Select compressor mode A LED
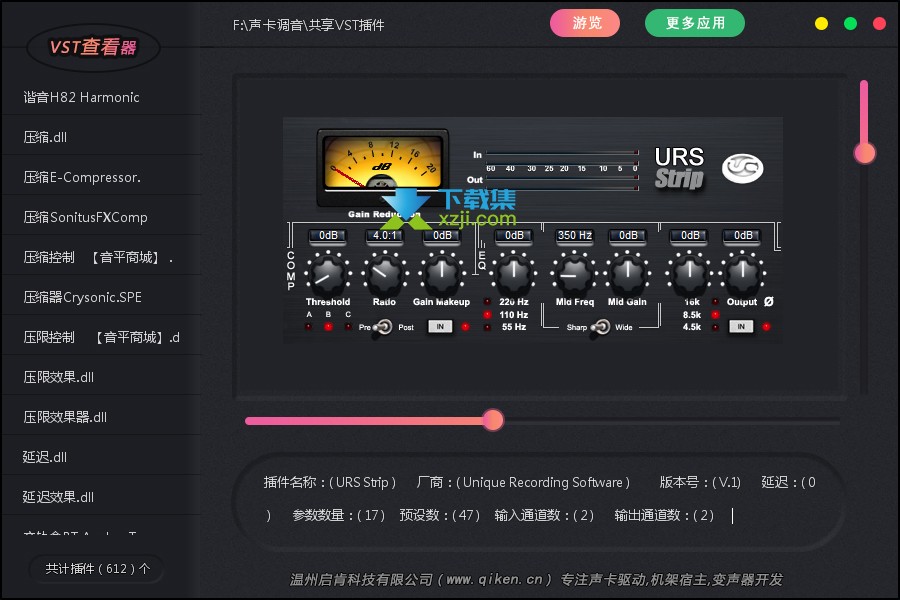This screenshot has height=600, width=900. [309, 327]
